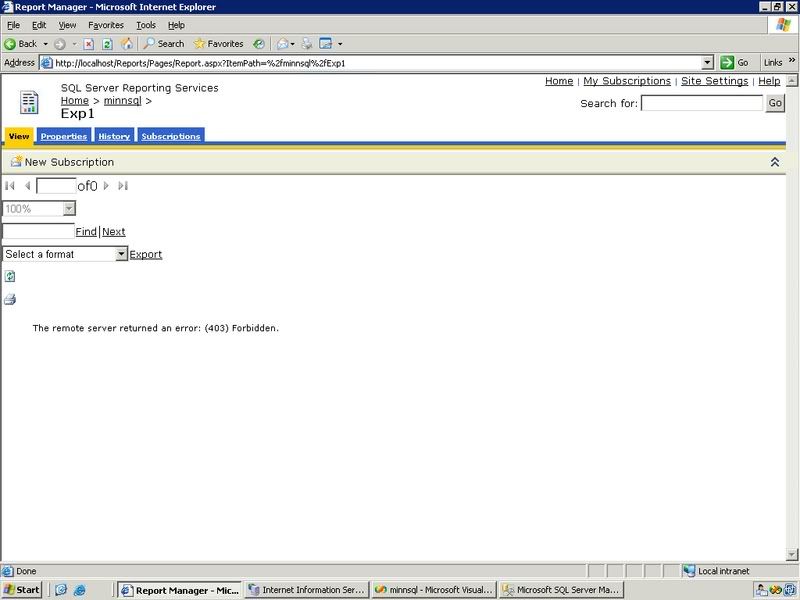The height and width of the screenshot is (600, 800).
Task: Switch to the History tab
Action: tap(114, 136)
